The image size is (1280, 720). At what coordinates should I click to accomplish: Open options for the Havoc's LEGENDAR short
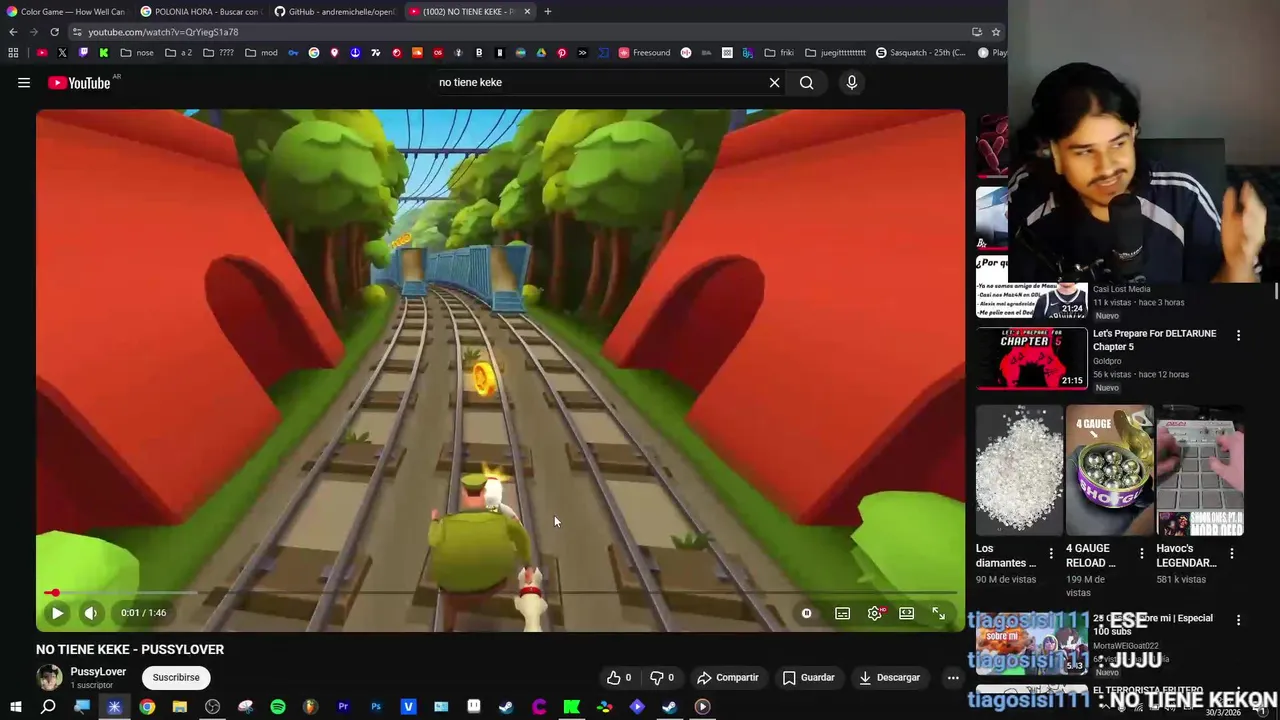click(x=1231, y=553)
